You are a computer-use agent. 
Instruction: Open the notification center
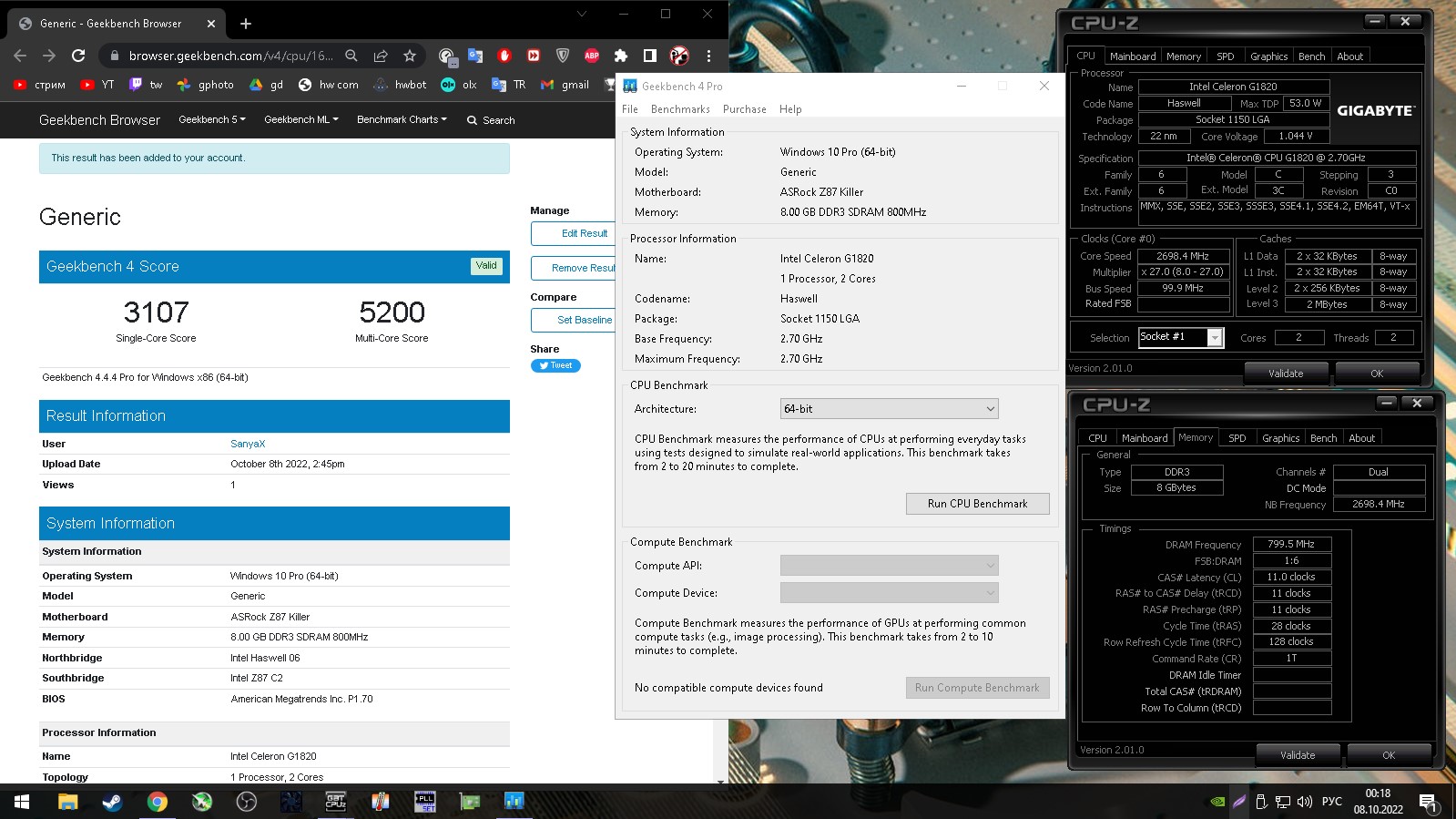coord(1428,802)
